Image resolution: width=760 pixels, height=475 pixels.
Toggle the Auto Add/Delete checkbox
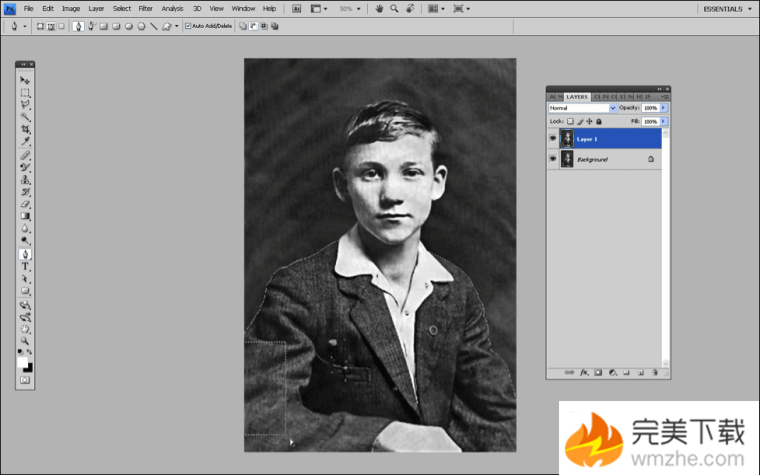point(187,26)
